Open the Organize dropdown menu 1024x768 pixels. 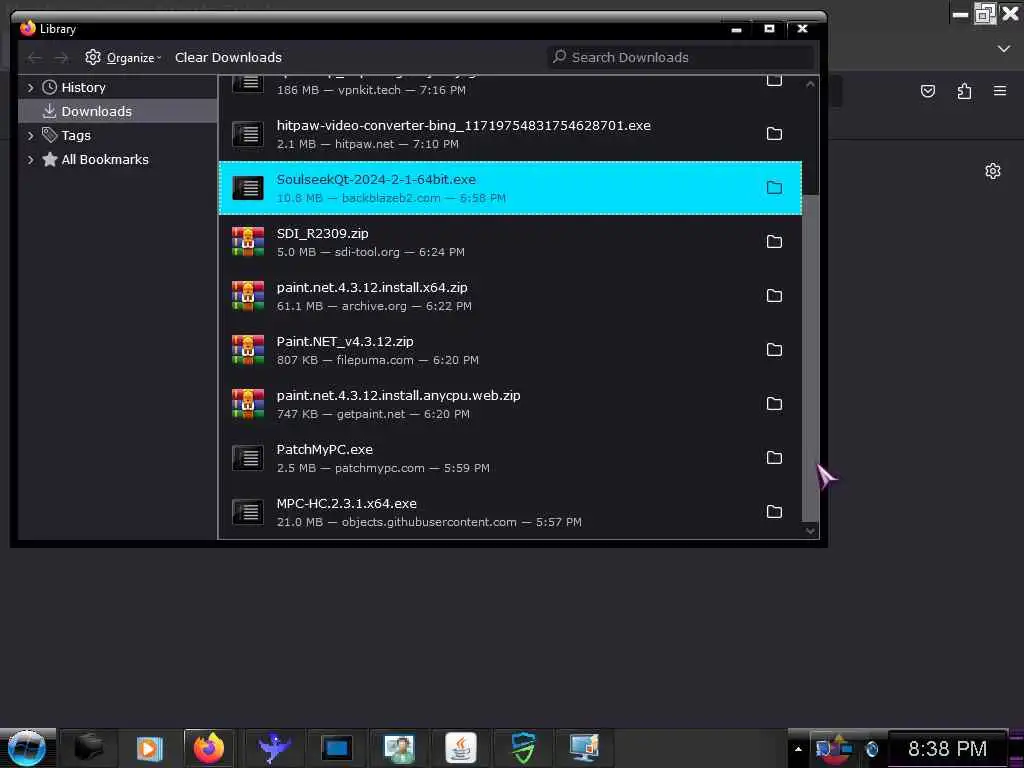pyautogui.click(x=123, y=57)
